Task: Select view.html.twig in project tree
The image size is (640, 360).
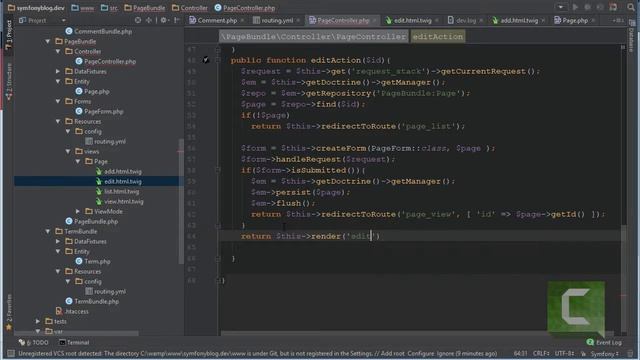Action: [119, 202]
